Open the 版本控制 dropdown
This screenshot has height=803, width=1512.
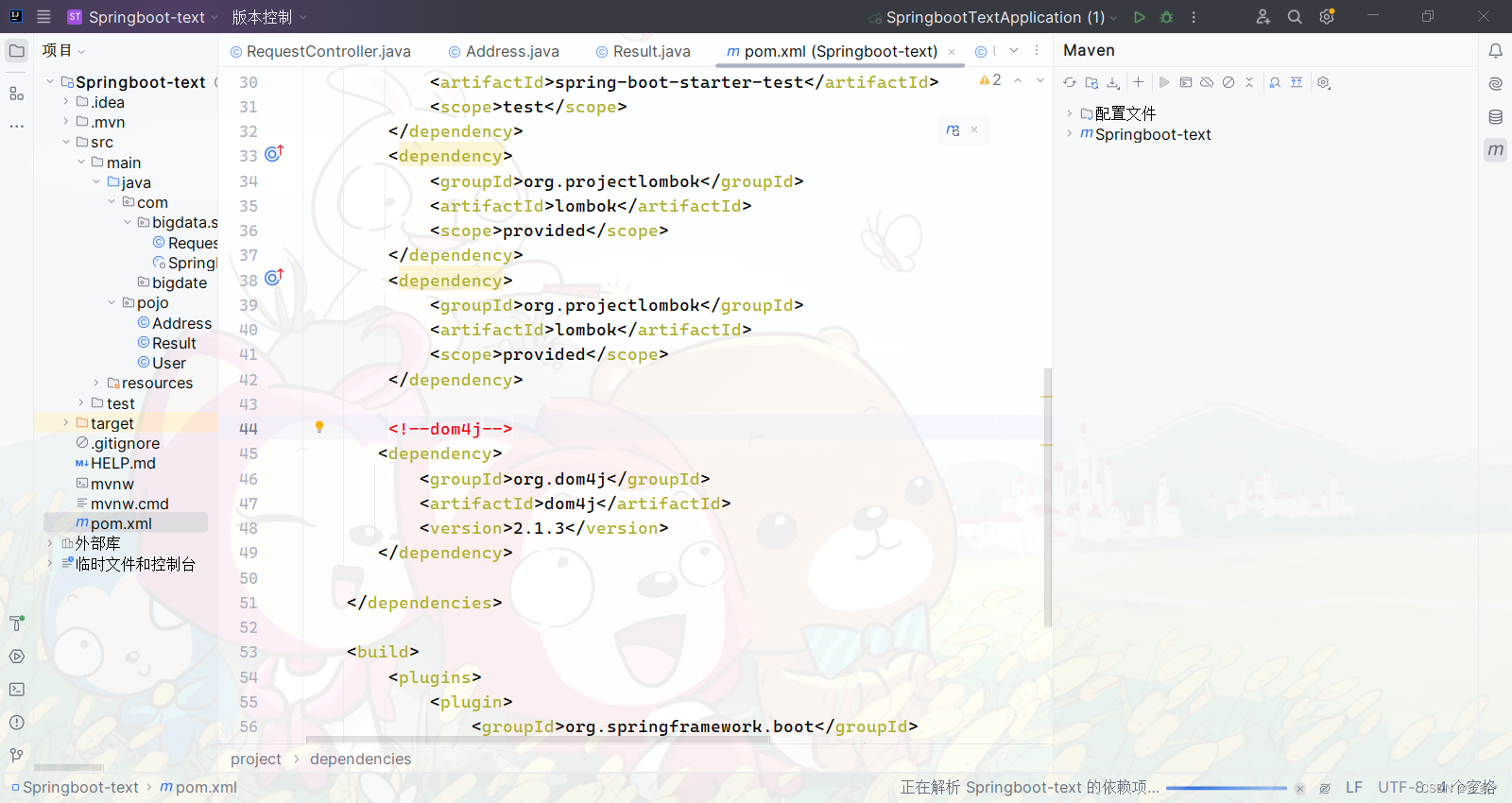click(x=269, y=17)
